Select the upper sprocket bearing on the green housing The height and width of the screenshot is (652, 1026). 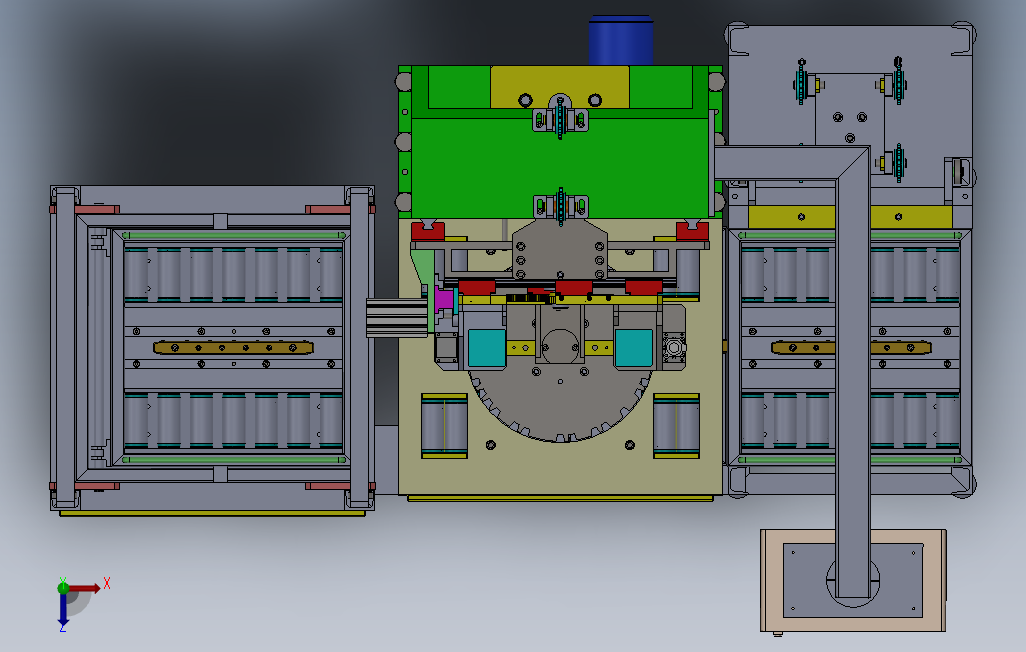pyautogui.click(x=560, y=119)
